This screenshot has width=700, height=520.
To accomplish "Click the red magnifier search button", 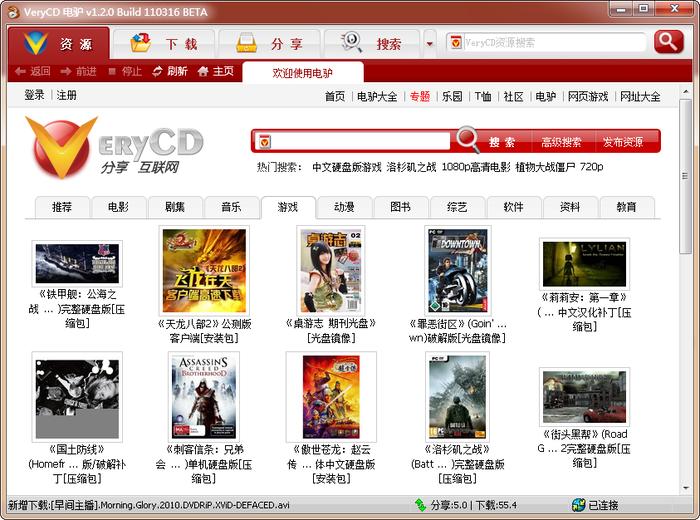I will (x=668, y=42).
